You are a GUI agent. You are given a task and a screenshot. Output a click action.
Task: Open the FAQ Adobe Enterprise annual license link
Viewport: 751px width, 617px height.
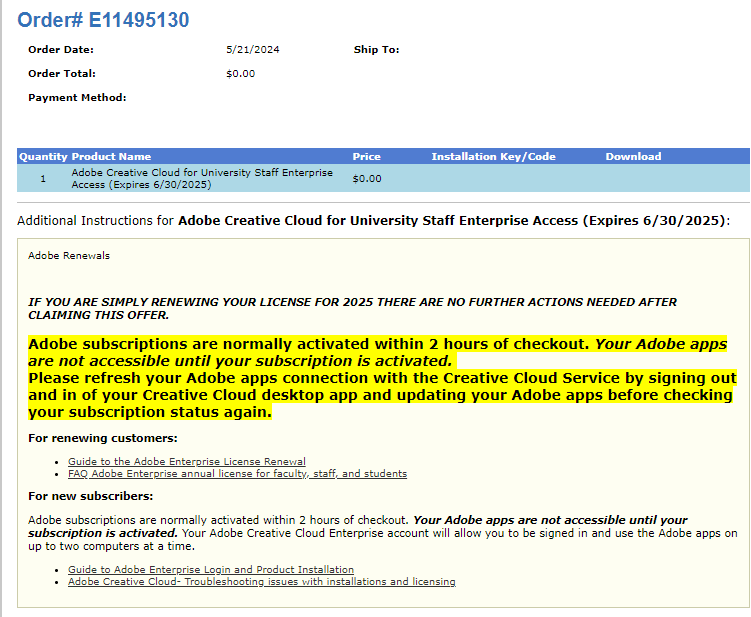(x=238, y=473)
